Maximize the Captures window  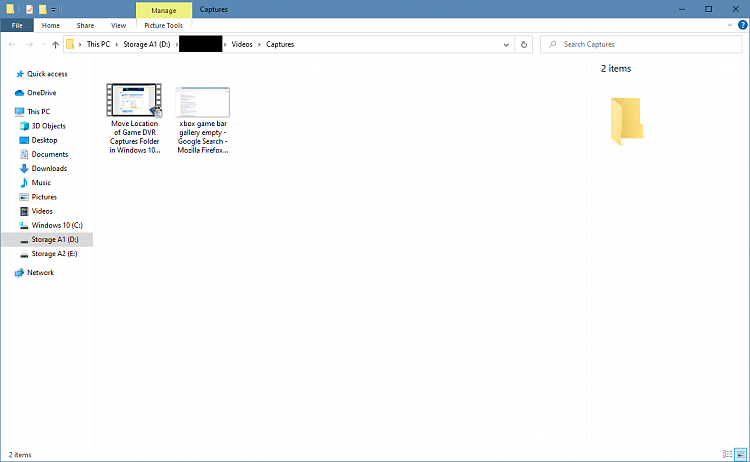coord(708,9)
